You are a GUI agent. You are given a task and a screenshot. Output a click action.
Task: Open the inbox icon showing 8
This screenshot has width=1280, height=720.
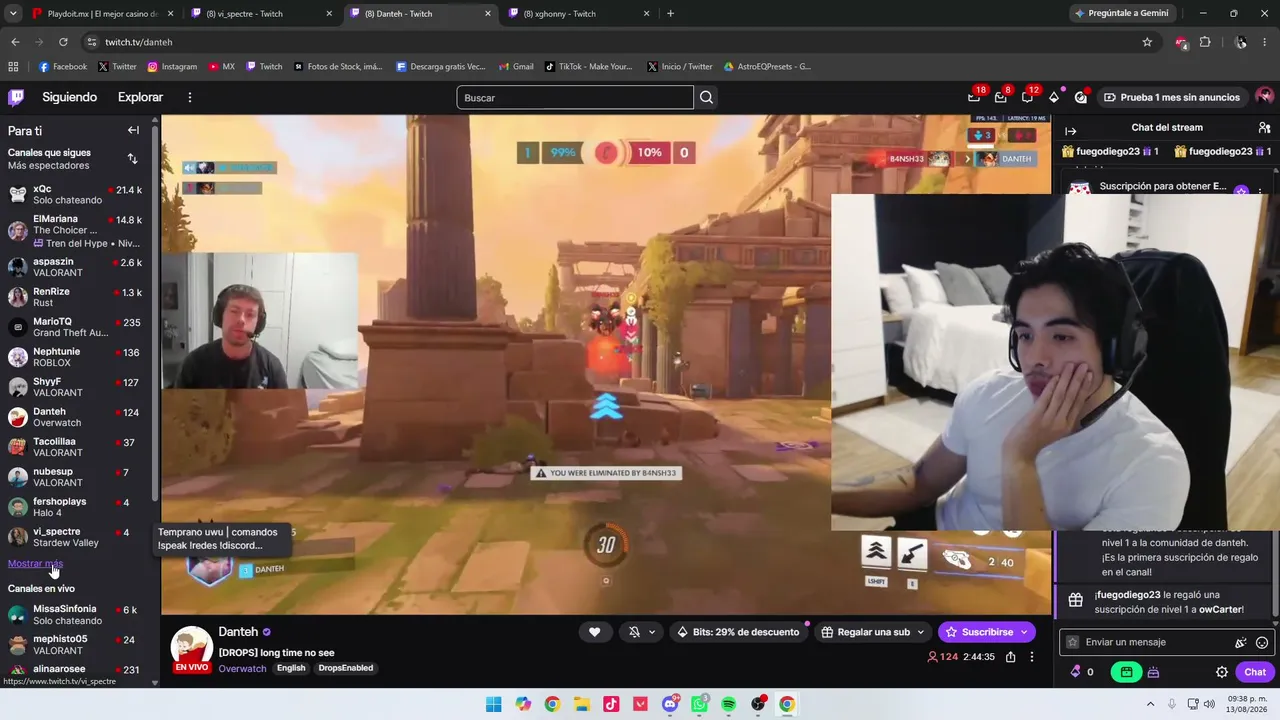pos(1001,97)
